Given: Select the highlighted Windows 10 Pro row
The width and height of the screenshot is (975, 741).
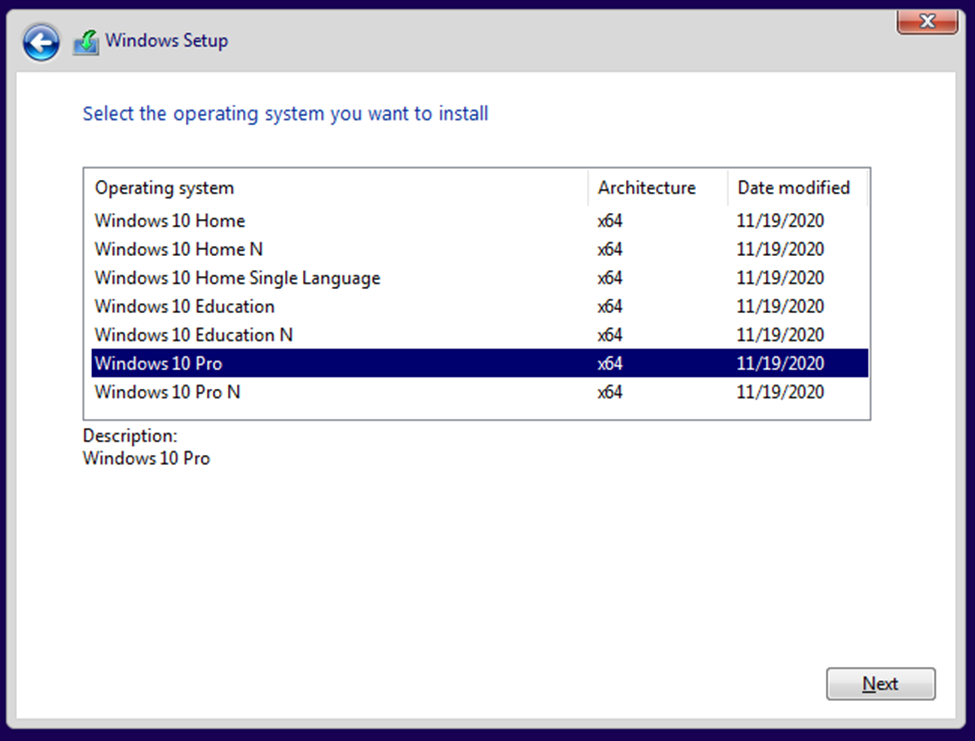Looking at the screenshot, I should pos(479,363).
